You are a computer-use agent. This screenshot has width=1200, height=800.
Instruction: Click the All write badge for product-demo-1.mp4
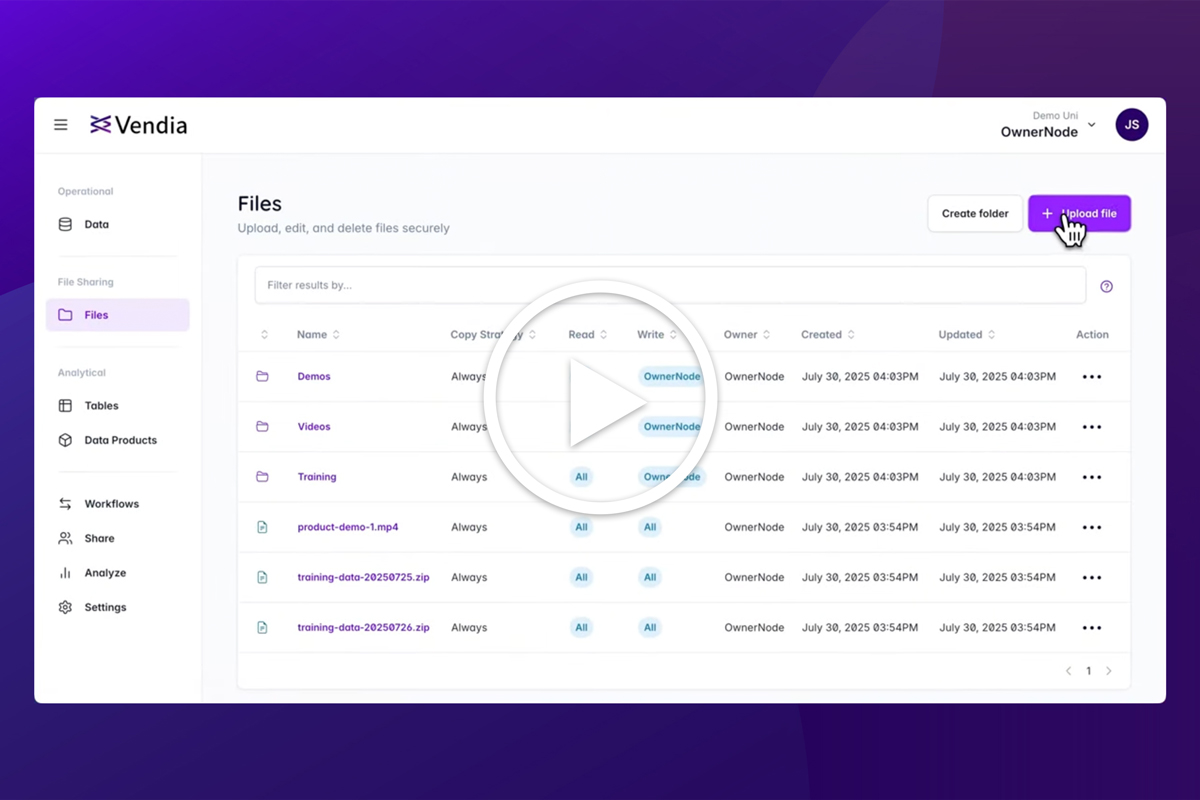650,527
